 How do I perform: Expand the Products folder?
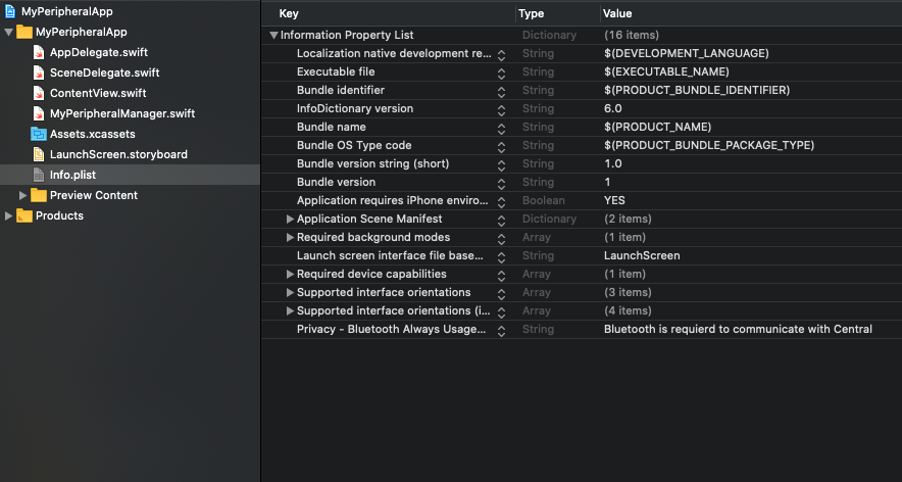9,216
